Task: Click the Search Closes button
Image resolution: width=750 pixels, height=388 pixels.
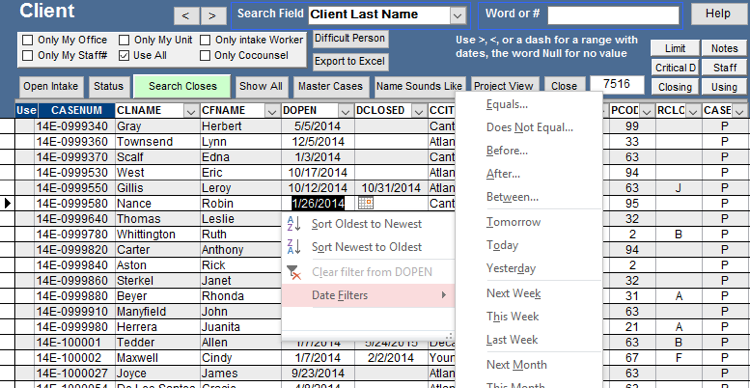Action: tap(182, 87)
